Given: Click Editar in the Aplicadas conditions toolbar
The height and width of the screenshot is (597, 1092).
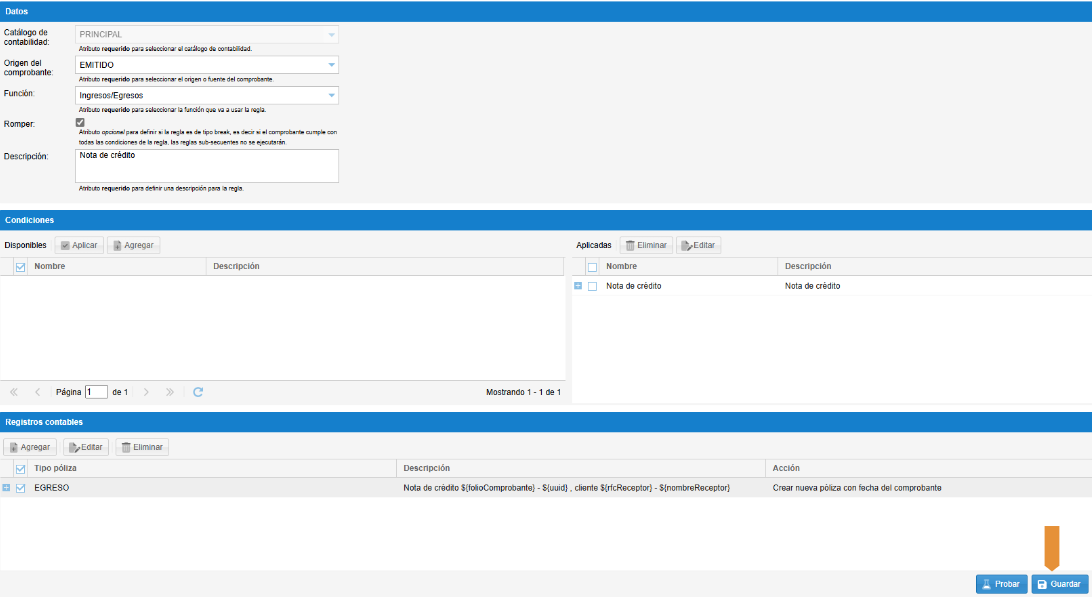Looking at the screenshot, I should pyautogui.click(x=698, y=245).
